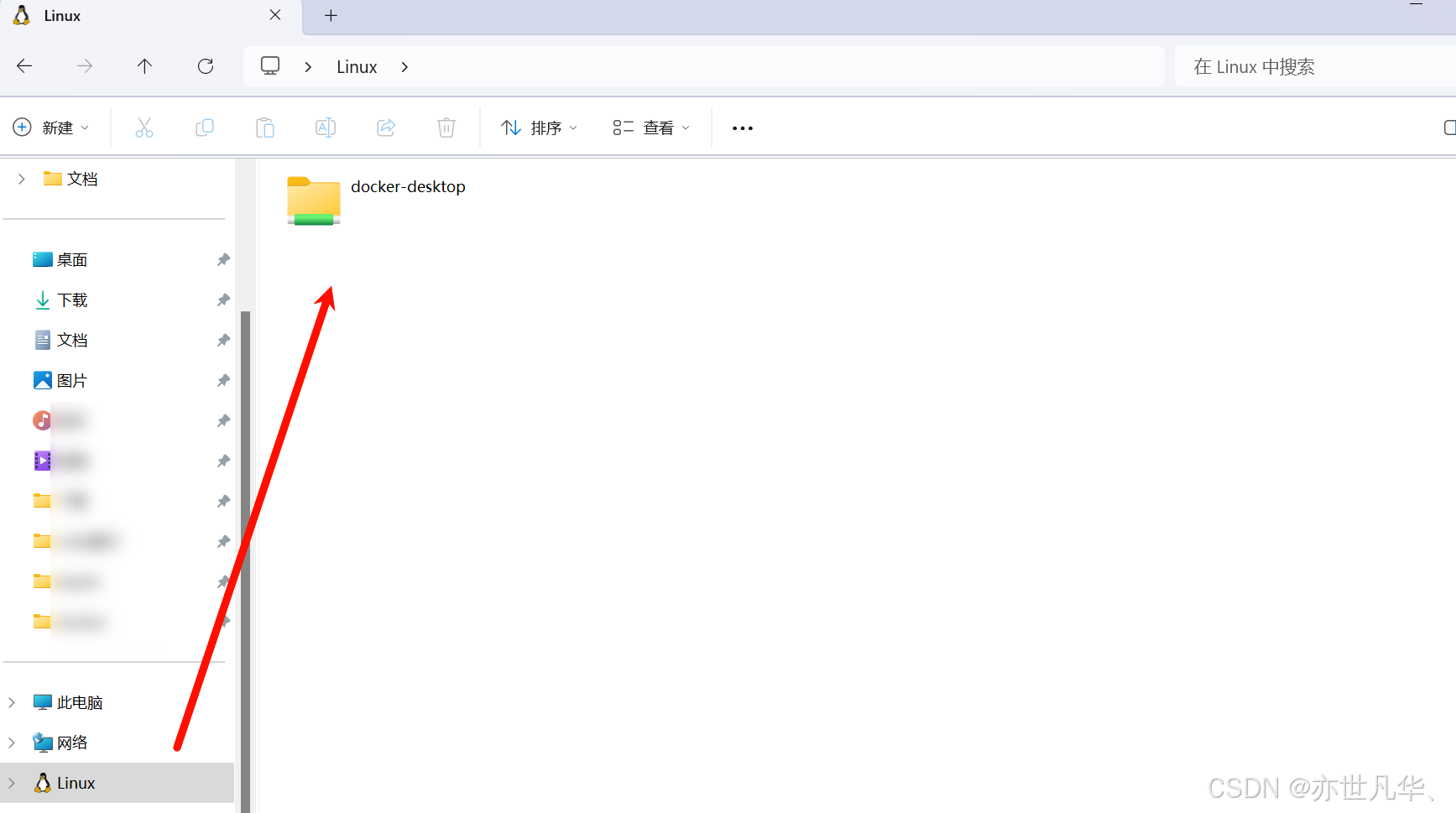Navigate up one folder level
Image resolution: width=1456 pixels, height=813 pixels.
tap(144, 66)
